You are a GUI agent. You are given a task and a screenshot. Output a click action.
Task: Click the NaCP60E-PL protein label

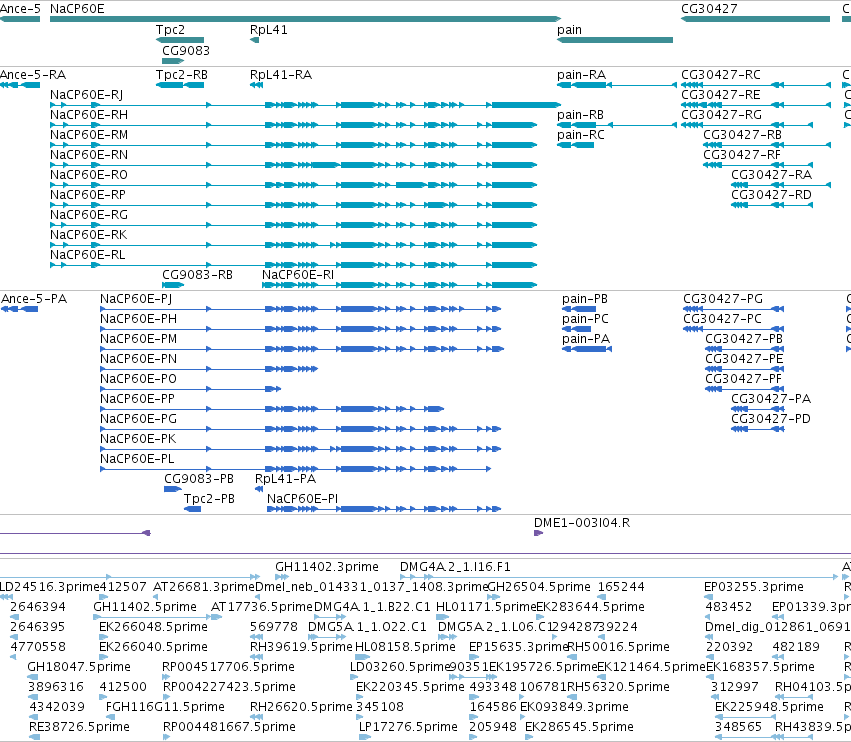(x=137, y=459)
